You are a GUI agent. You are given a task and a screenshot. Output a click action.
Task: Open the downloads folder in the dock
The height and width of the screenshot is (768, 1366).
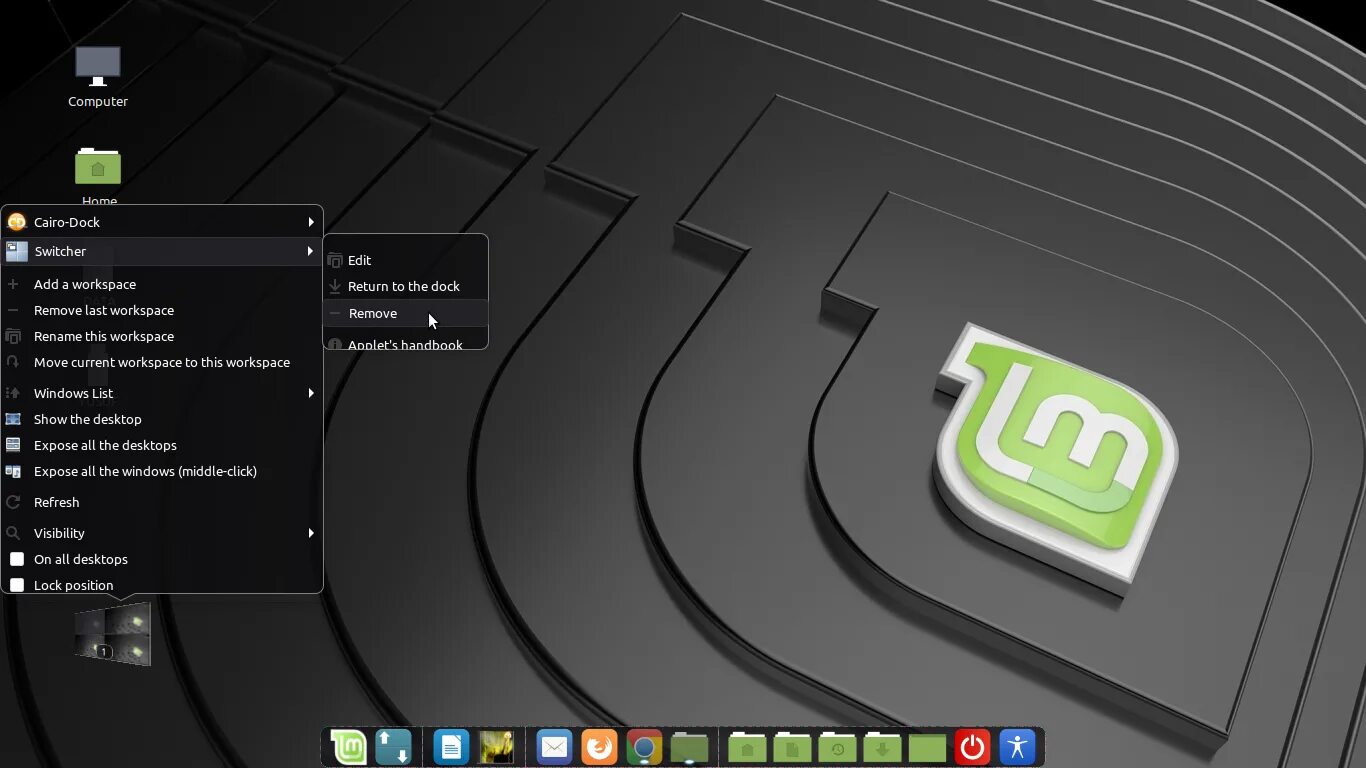(x=882, y=747)
